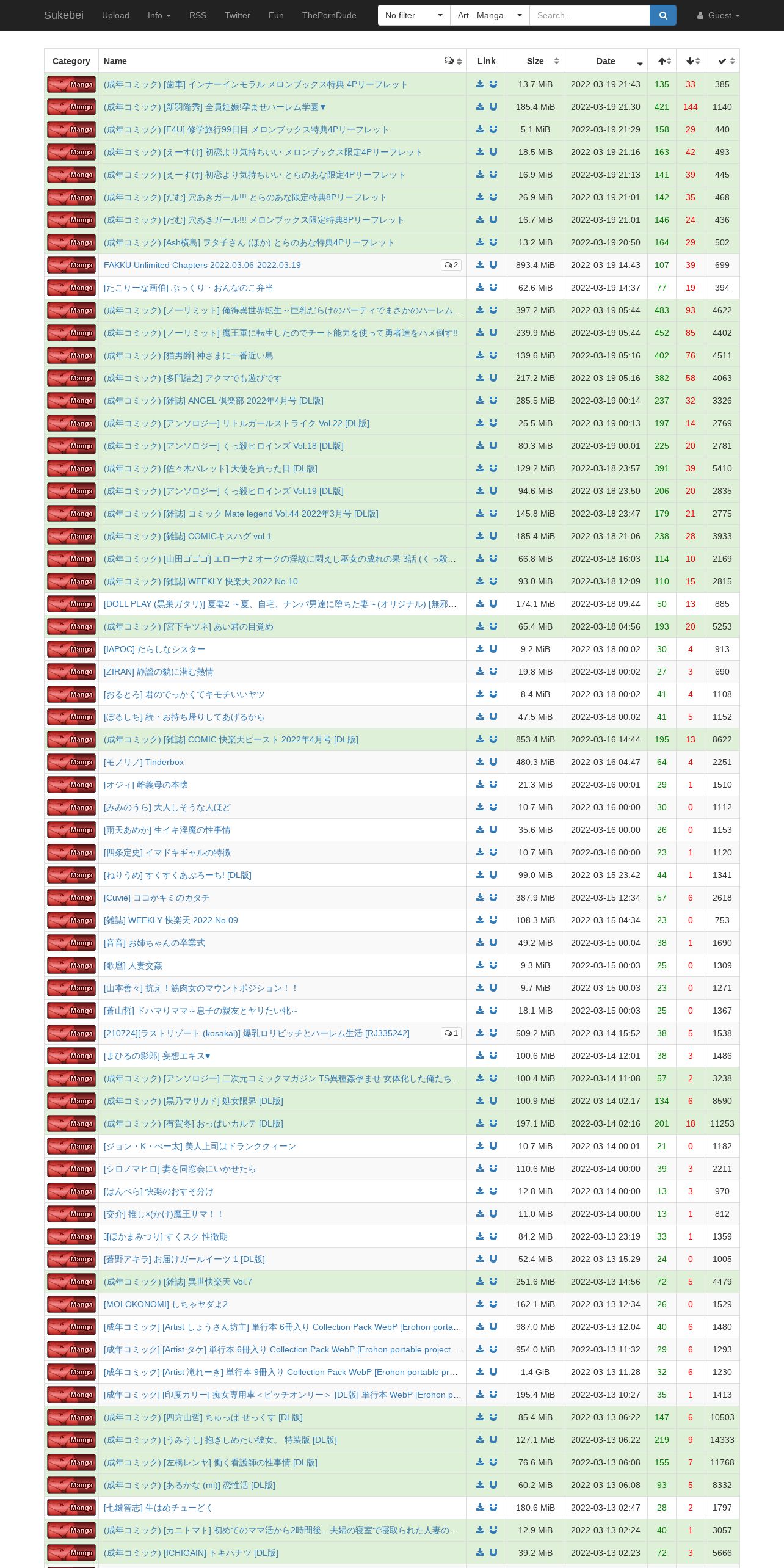This screenshot has width=784, height=1568.
Task: Open the [モノリノ] Tinderbox entry
Action: tap(143, 762)
